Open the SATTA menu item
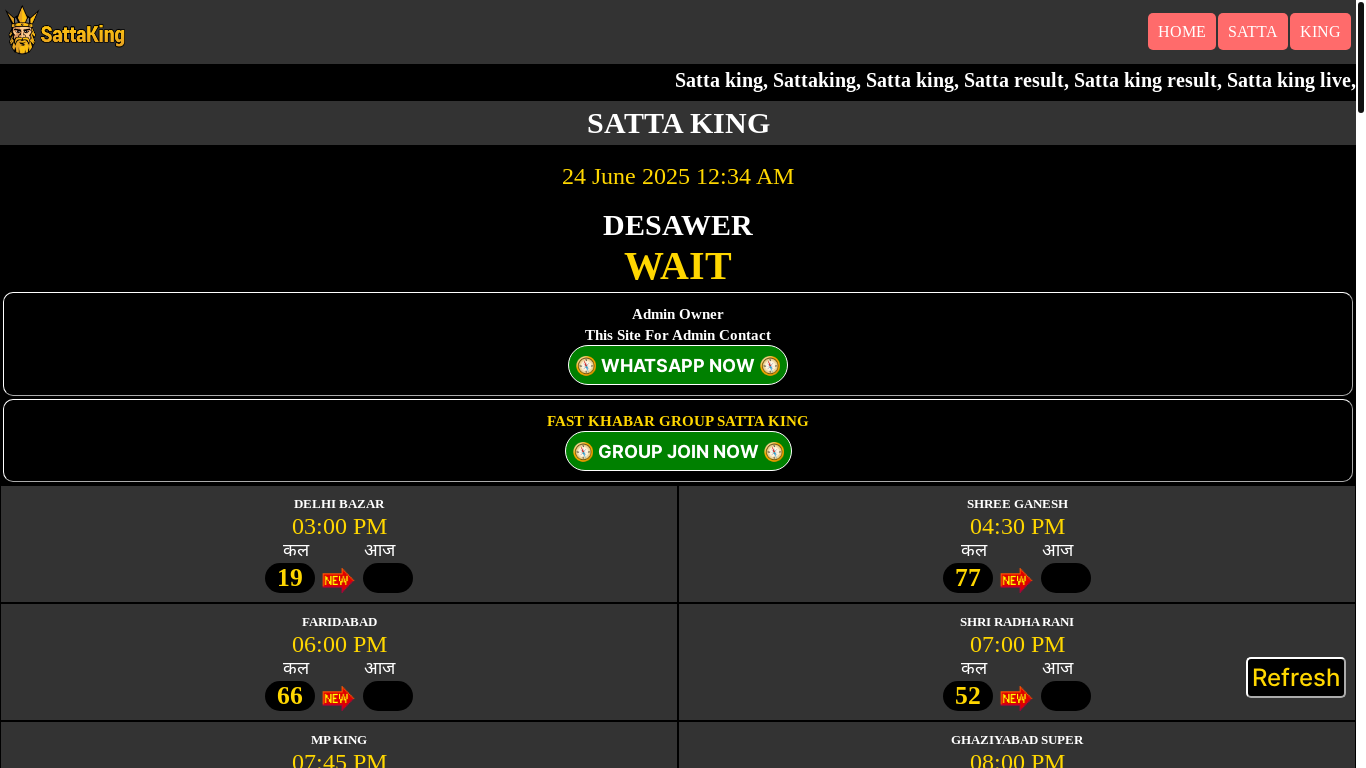Image resolution: width=1366 pixels, height=768 pixels. coord(1252,32)
